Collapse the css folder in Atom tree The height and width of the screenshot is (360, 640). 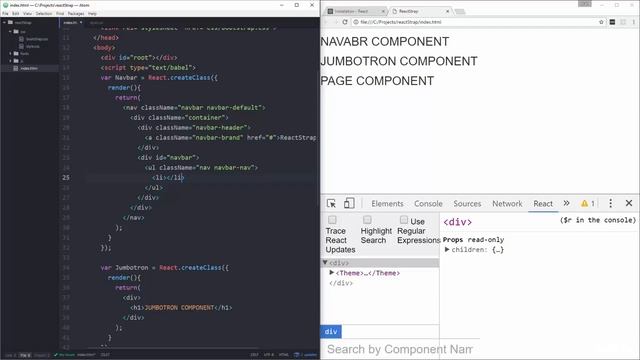pos(10,31)
